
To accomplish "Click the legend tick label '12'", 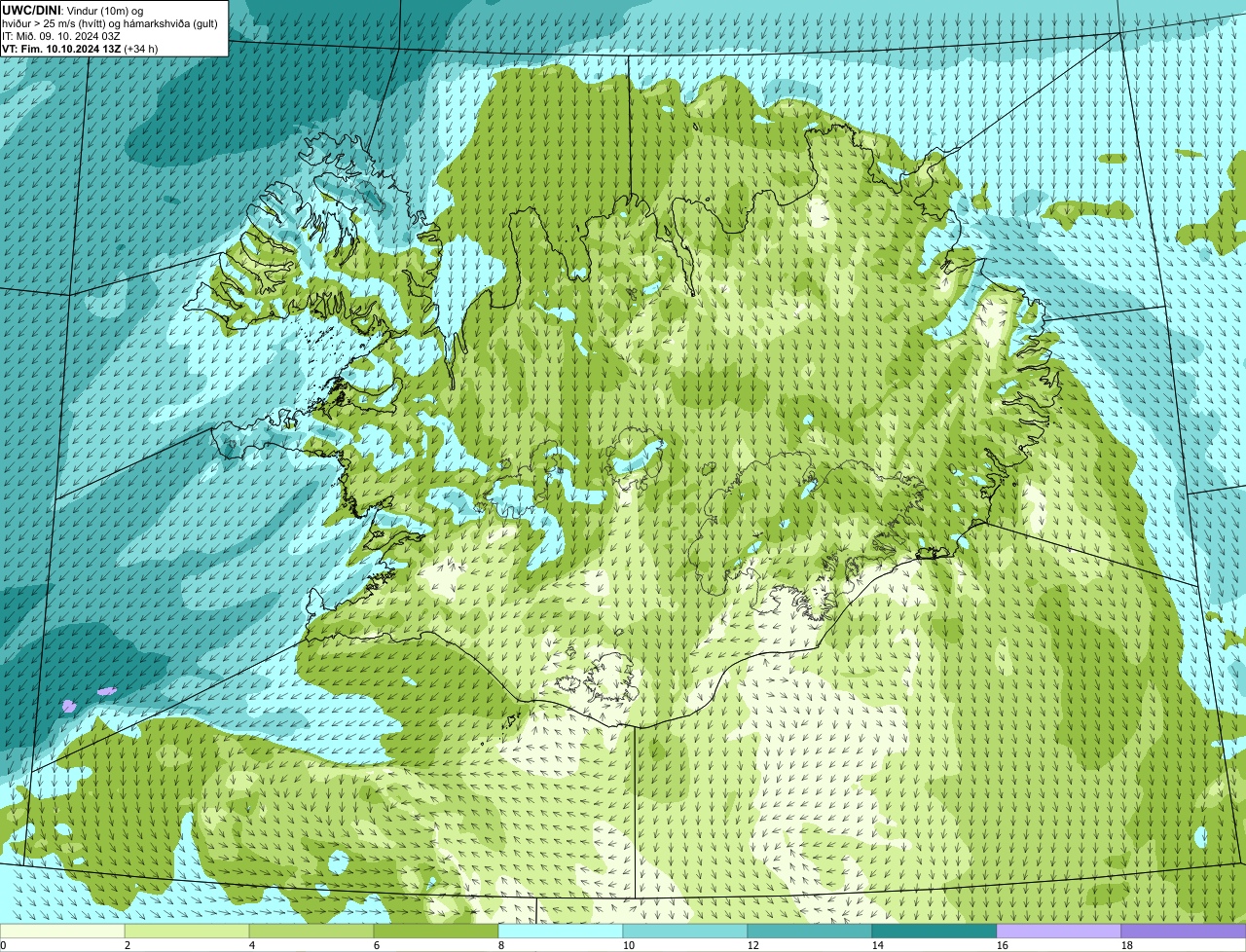I will tap(753, 945).
